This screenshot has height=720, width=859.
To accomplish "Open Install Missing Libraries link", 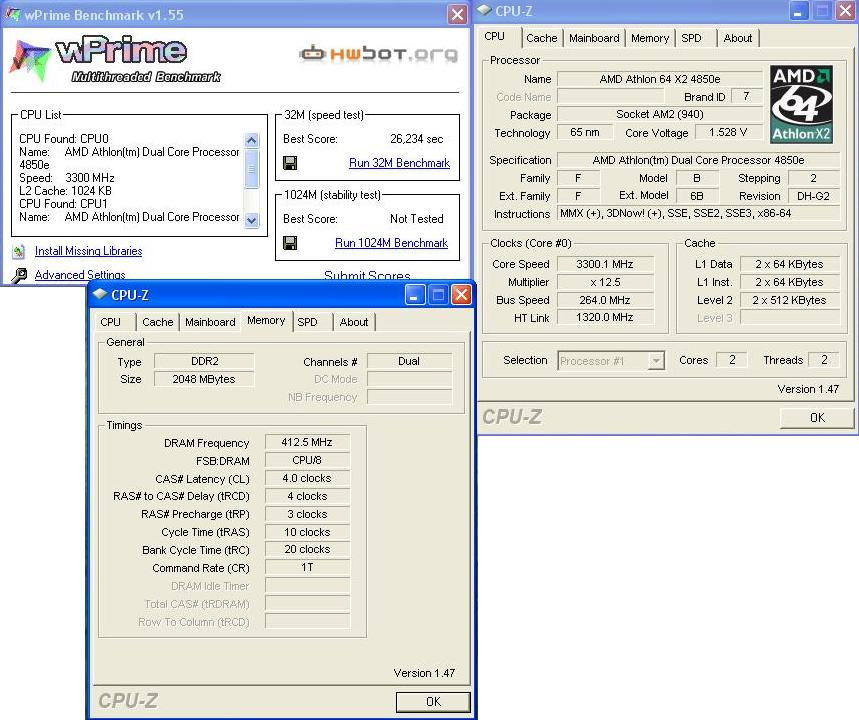I will click(x=88, y=251).
